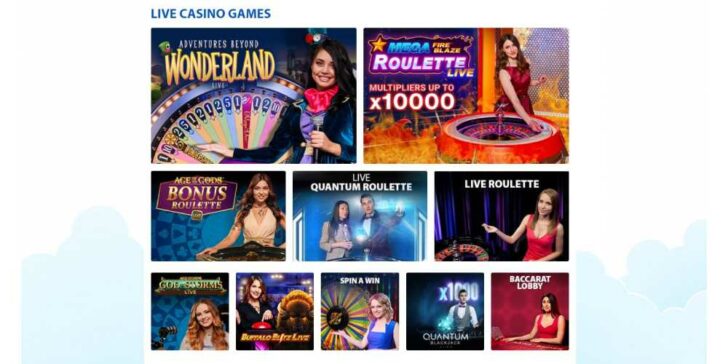Open the Baccarat Lobby
The image size is (728, 364).
pyautogui.click(x=530, y=311)
